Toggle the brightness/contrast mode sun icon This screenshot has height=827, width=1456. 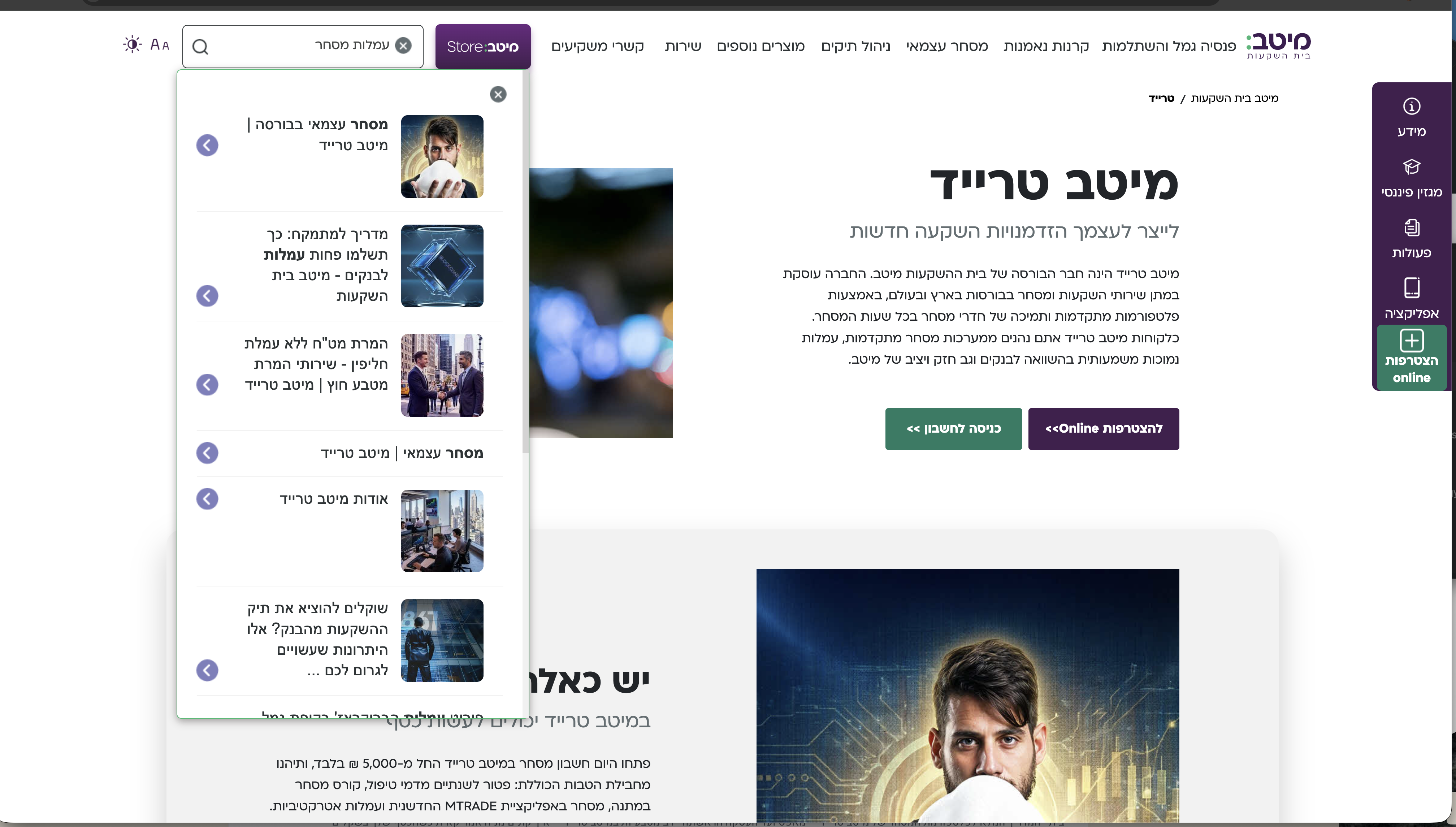132,44
